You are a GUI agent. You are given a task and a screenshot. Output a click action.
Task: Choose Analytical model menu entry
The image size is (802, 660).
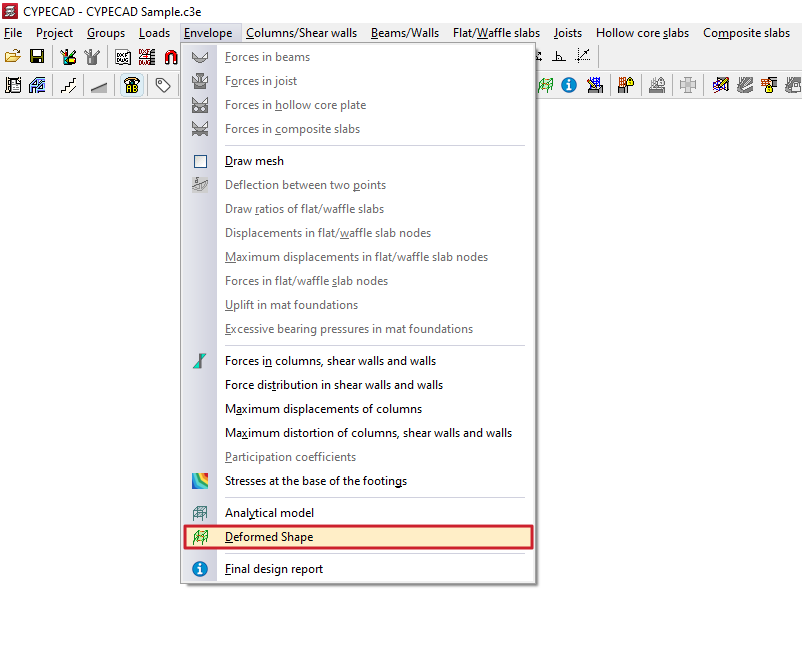[358, 513]
